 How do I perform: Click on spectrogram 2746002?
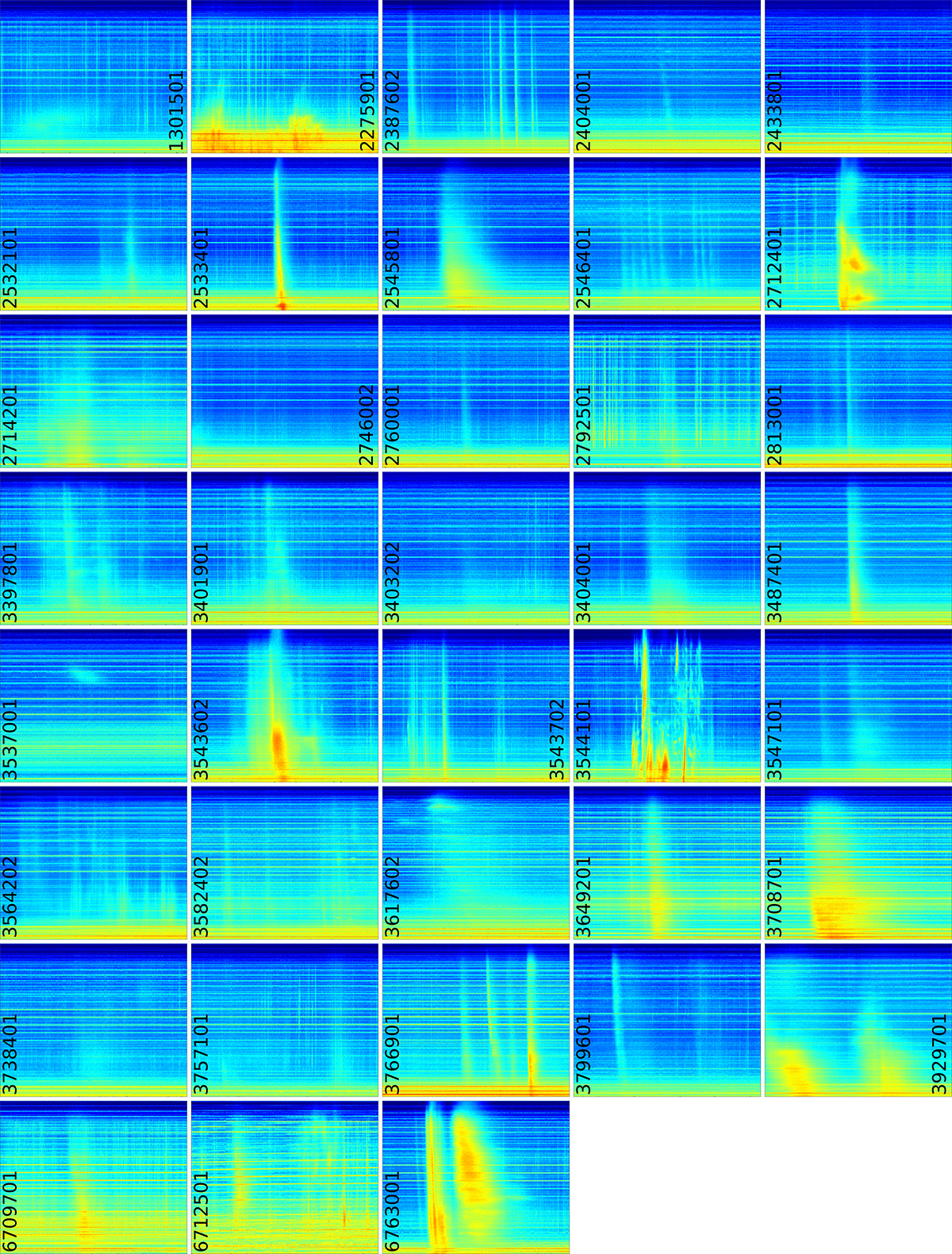(x=285, y=390)
